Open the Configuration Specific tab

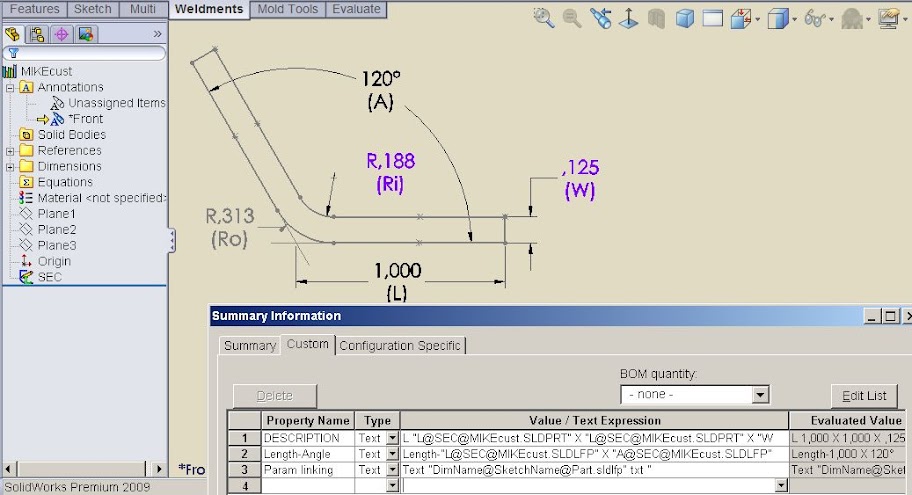tap(400, 346)
